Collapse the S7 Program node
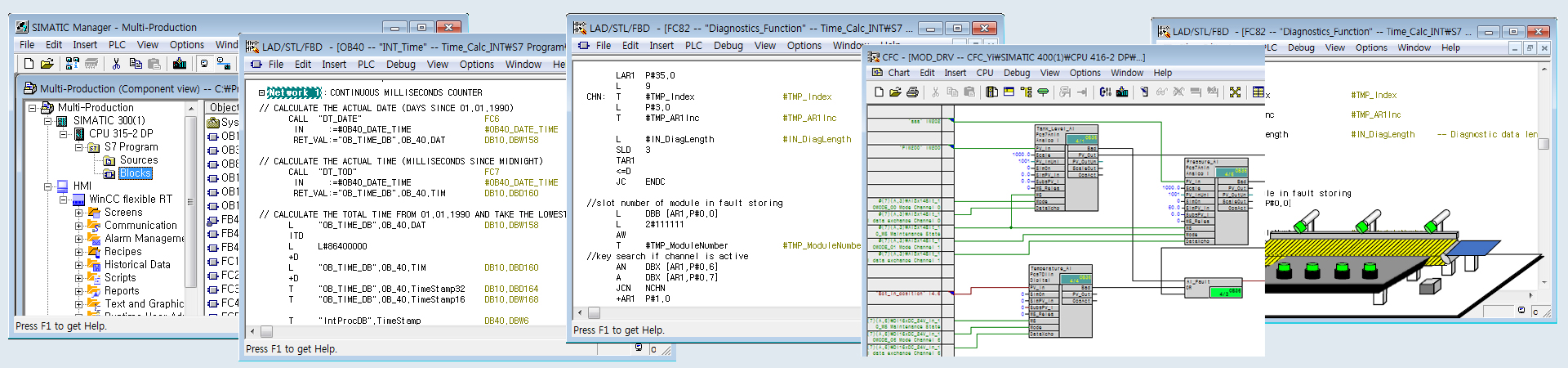 [x=79, y=147]
